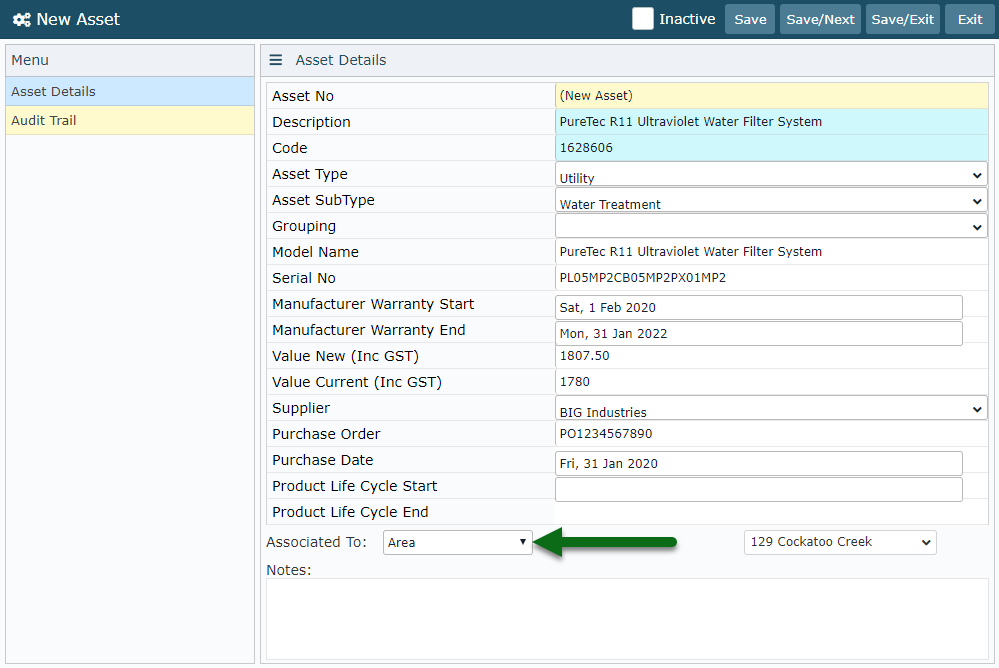Open the Asset Type dropdown

tap(771, 174)
